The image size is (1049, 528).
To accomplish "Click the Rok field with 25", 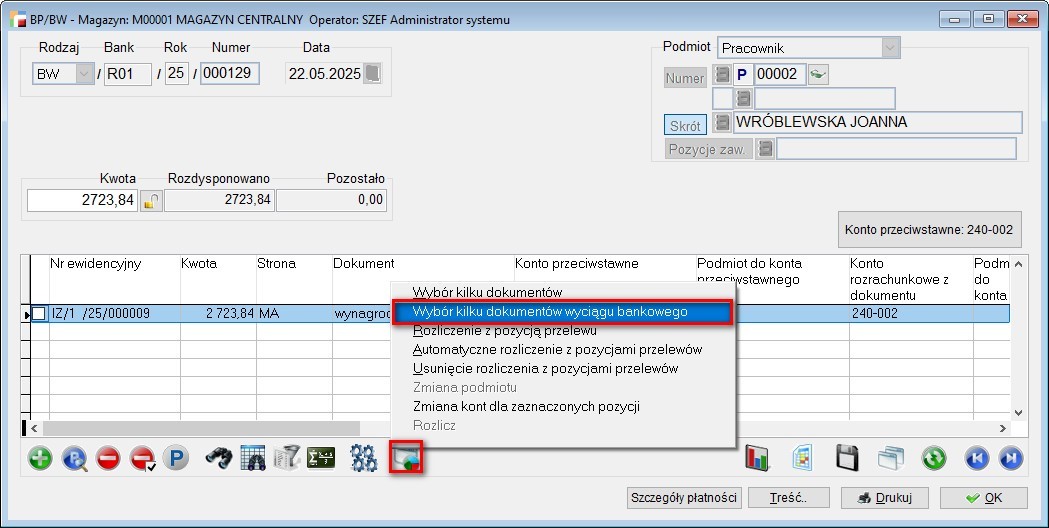I will click(x=177, y=74).
